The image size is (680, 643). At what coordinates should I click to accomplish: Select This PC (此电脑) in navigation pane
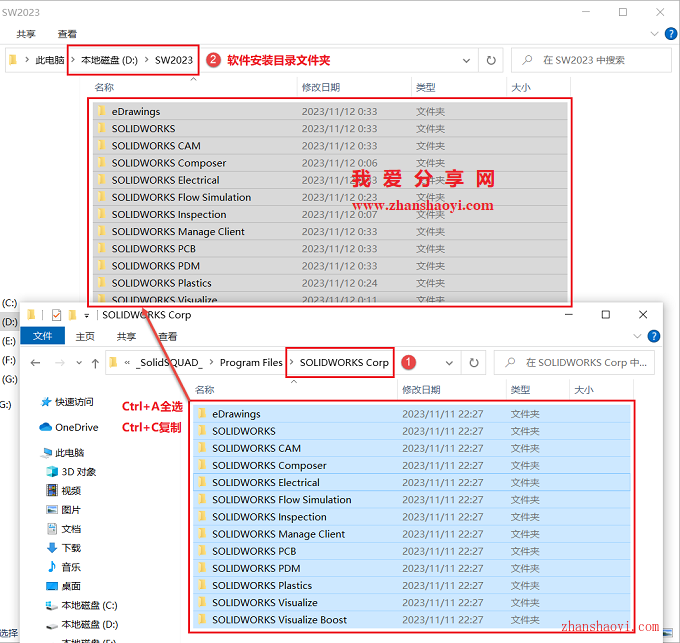[62, 453]
